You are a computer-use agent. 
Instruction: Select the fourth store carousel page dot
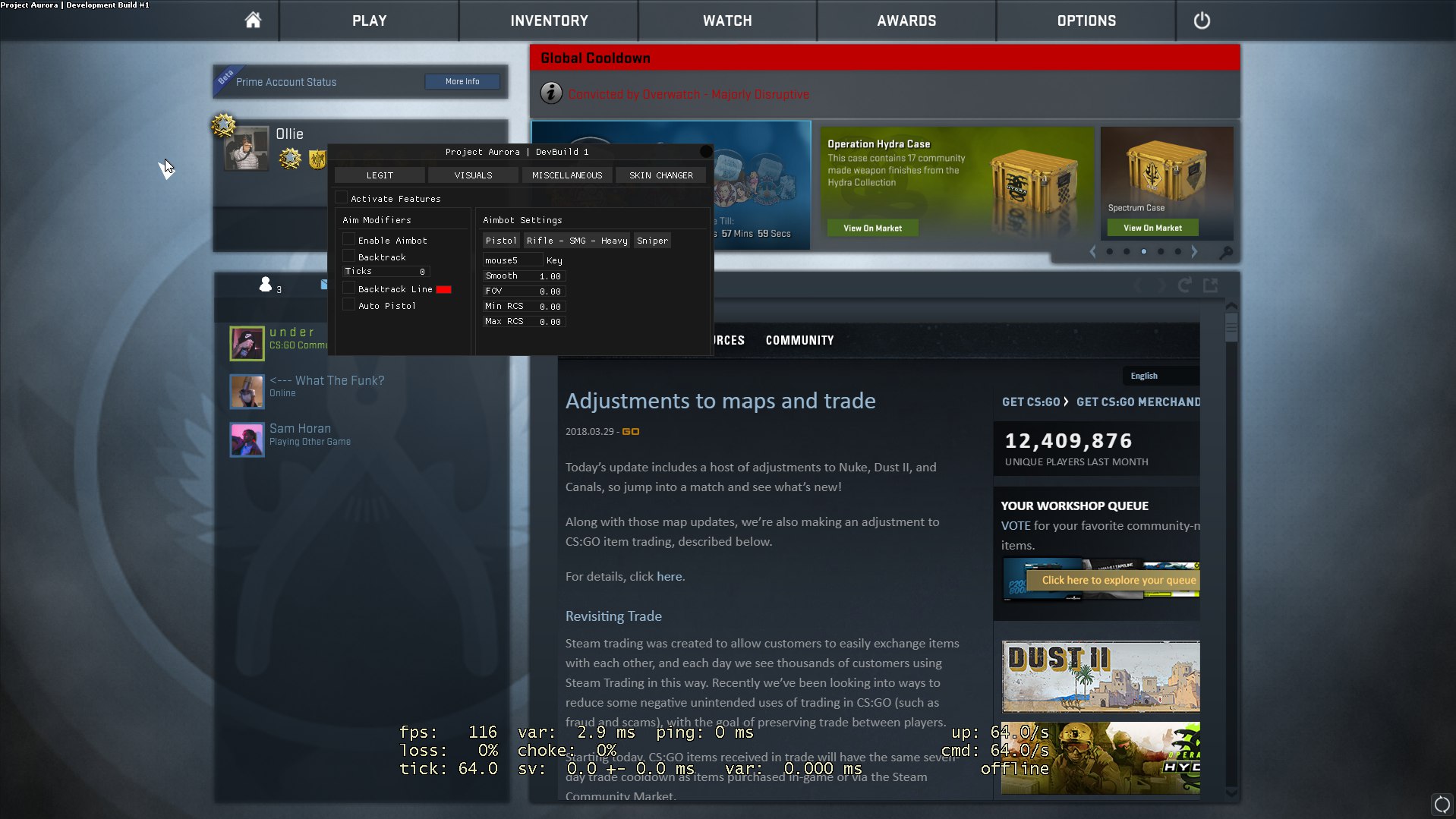1161,251
